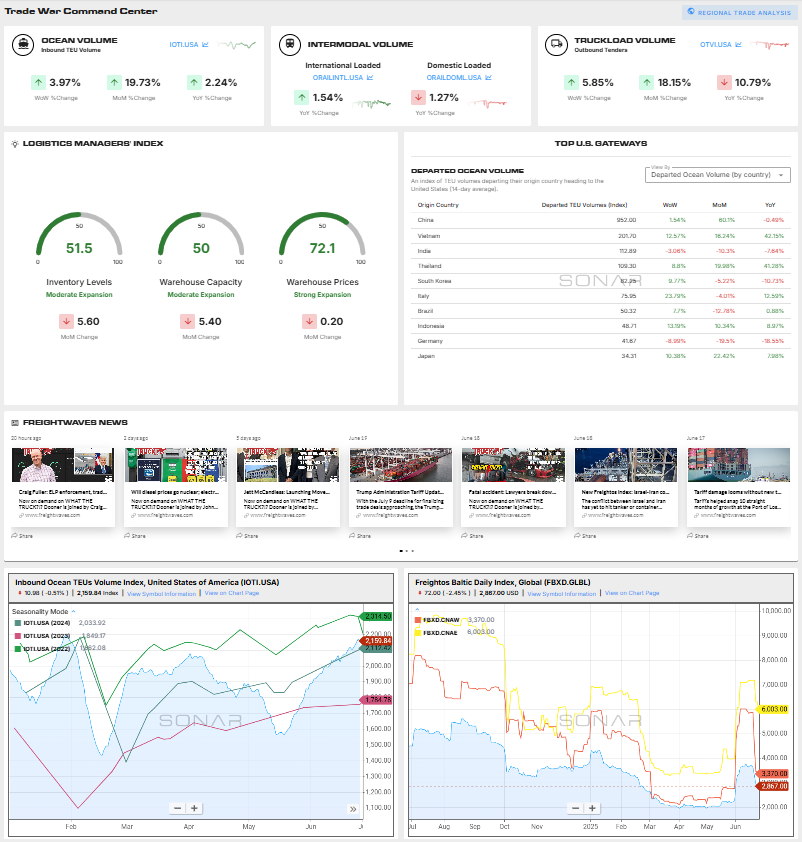Click the IOTI.USA (2024) legend color swatch

tap(18, 623)
